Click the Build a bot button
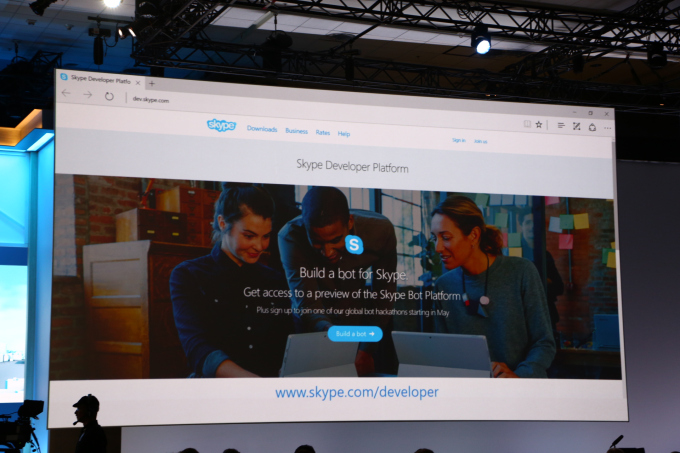The image size is (680, 453). coord(355,334)
